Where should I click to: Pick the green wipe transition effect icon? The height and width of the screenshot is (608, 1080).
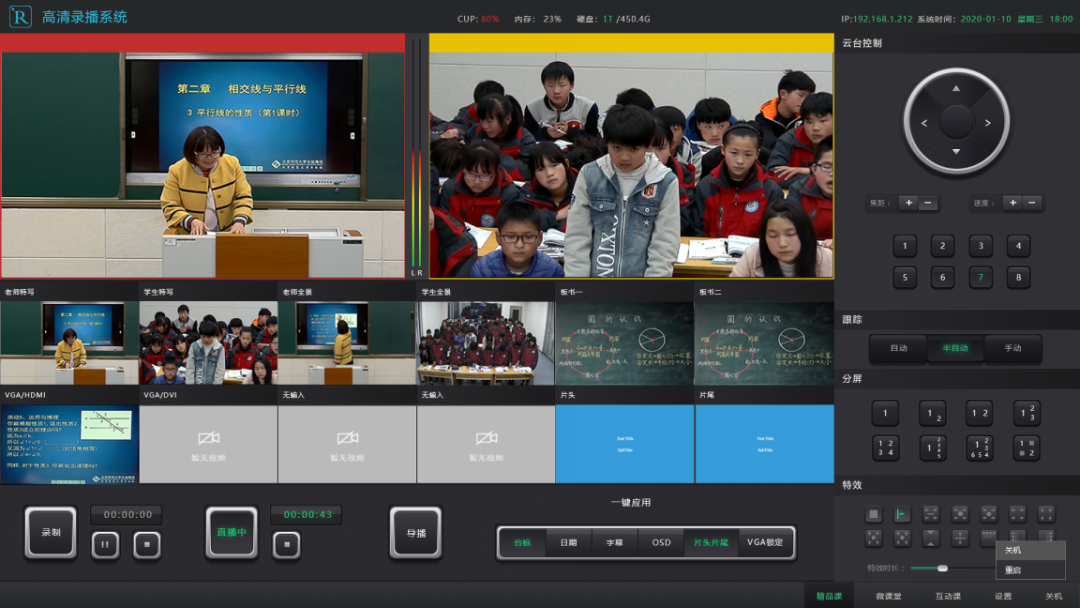[x=902, y=514]
